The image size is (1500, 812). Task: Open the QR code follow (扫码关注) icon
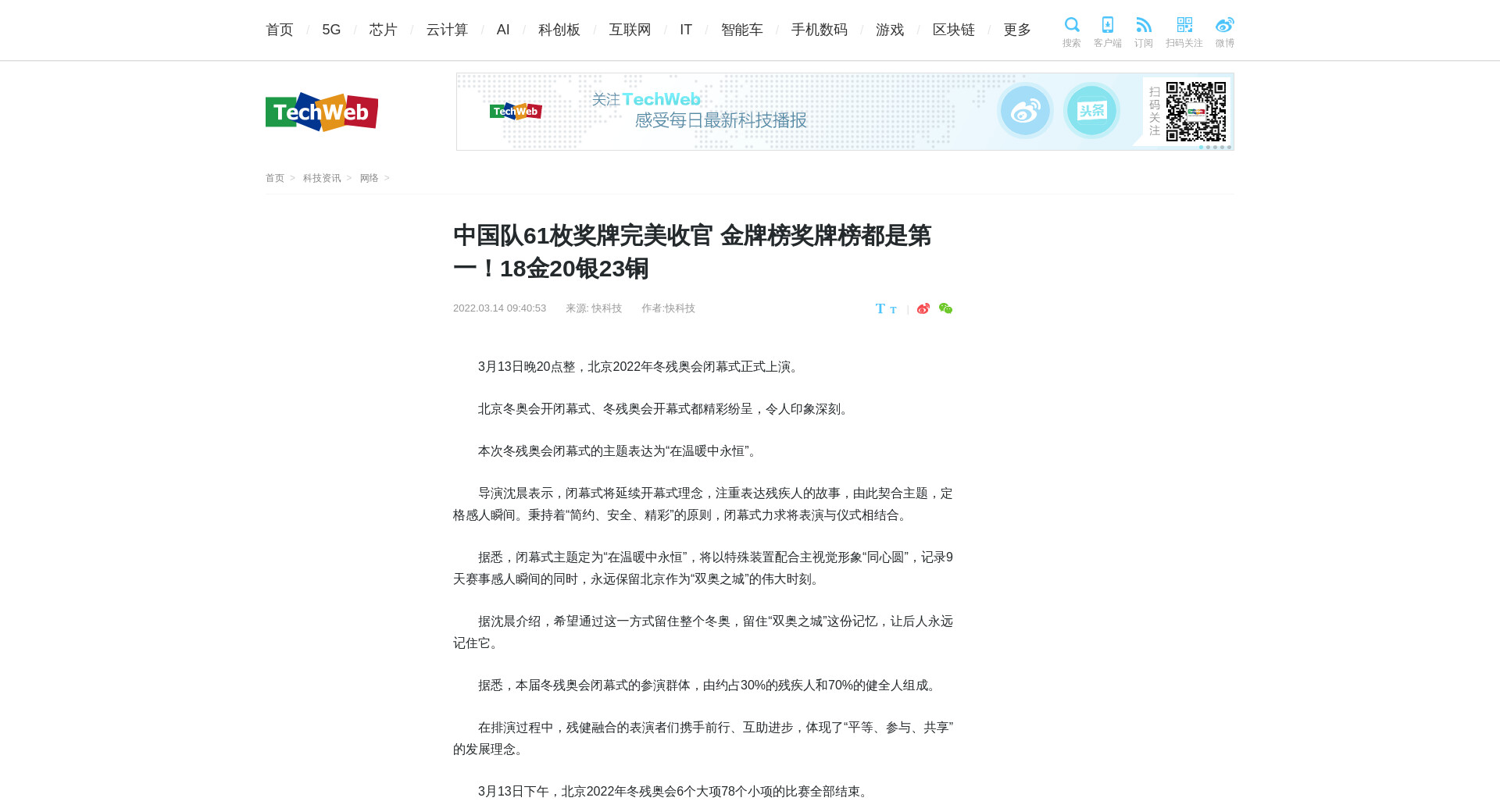[x=1184, y=25]
